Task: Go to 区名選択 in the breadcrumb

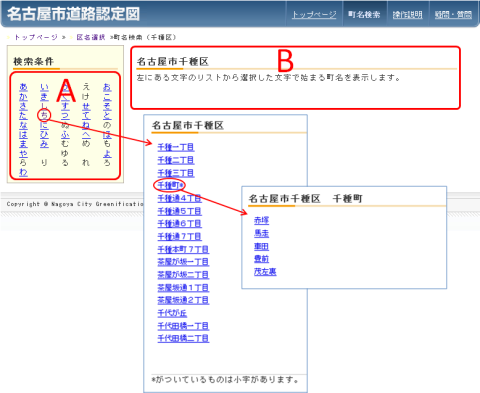Action: (91, 37)
